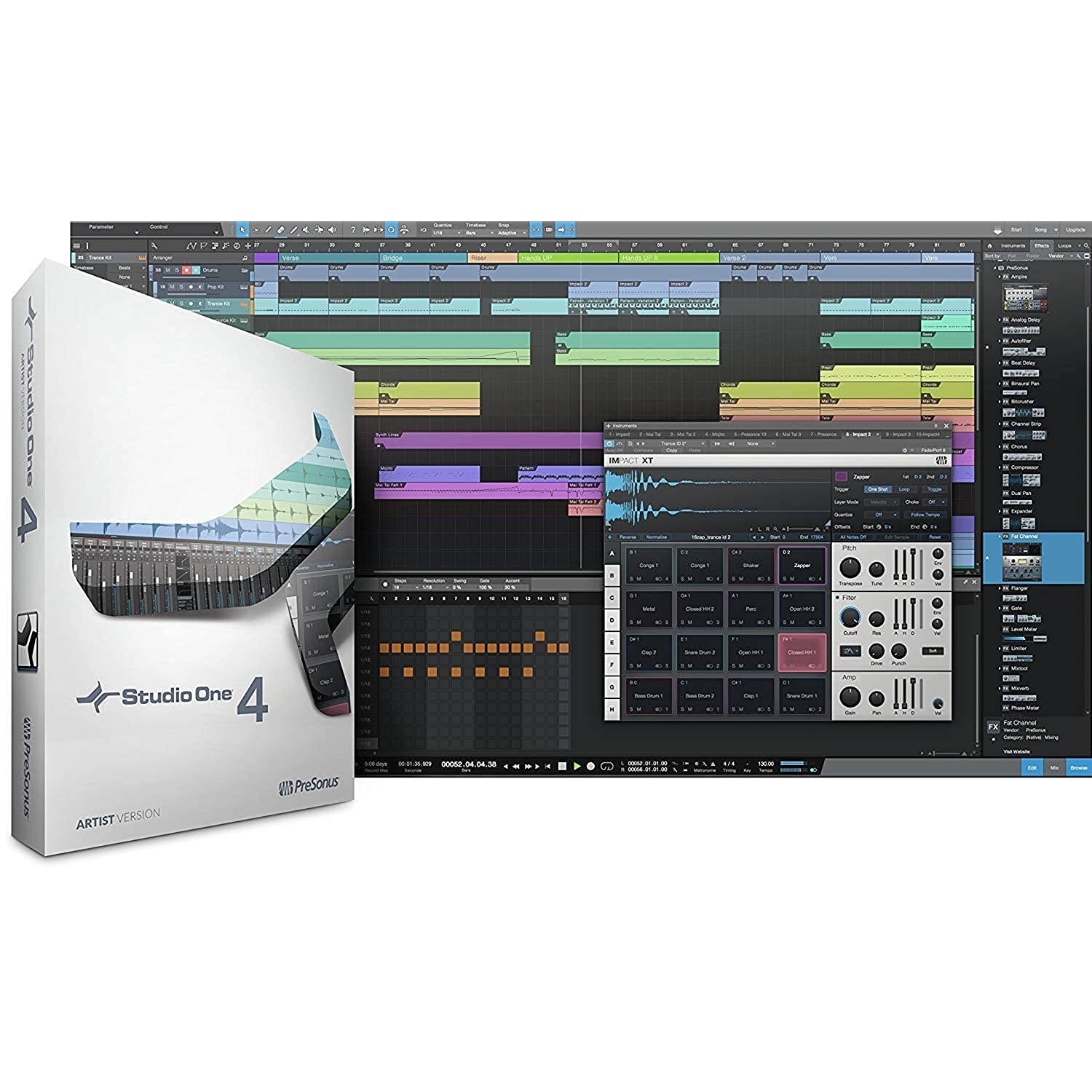Screen dimensions: 1092x1092
Task: Select the Eraser tool in the toolbar
Action: coord(280,229)
